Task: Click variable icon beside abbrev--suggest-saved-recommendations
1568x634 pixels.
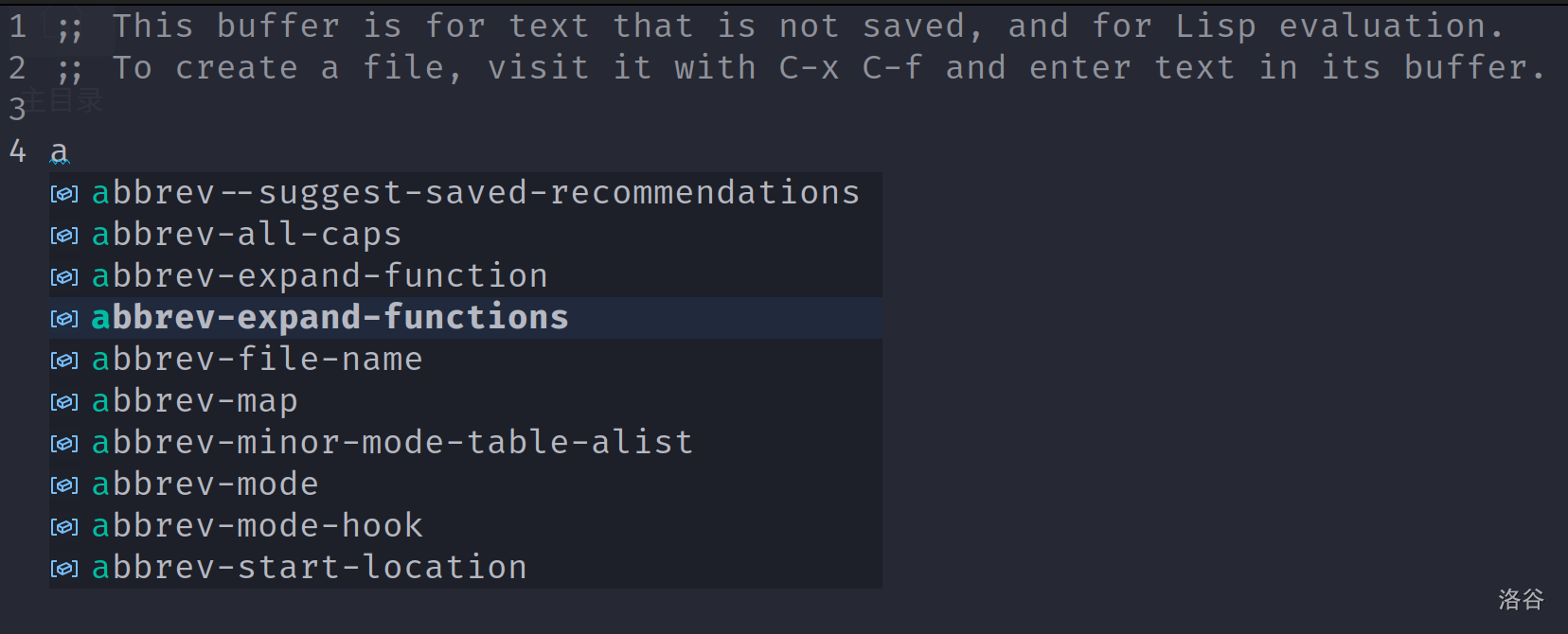Action: click(64, 194)
